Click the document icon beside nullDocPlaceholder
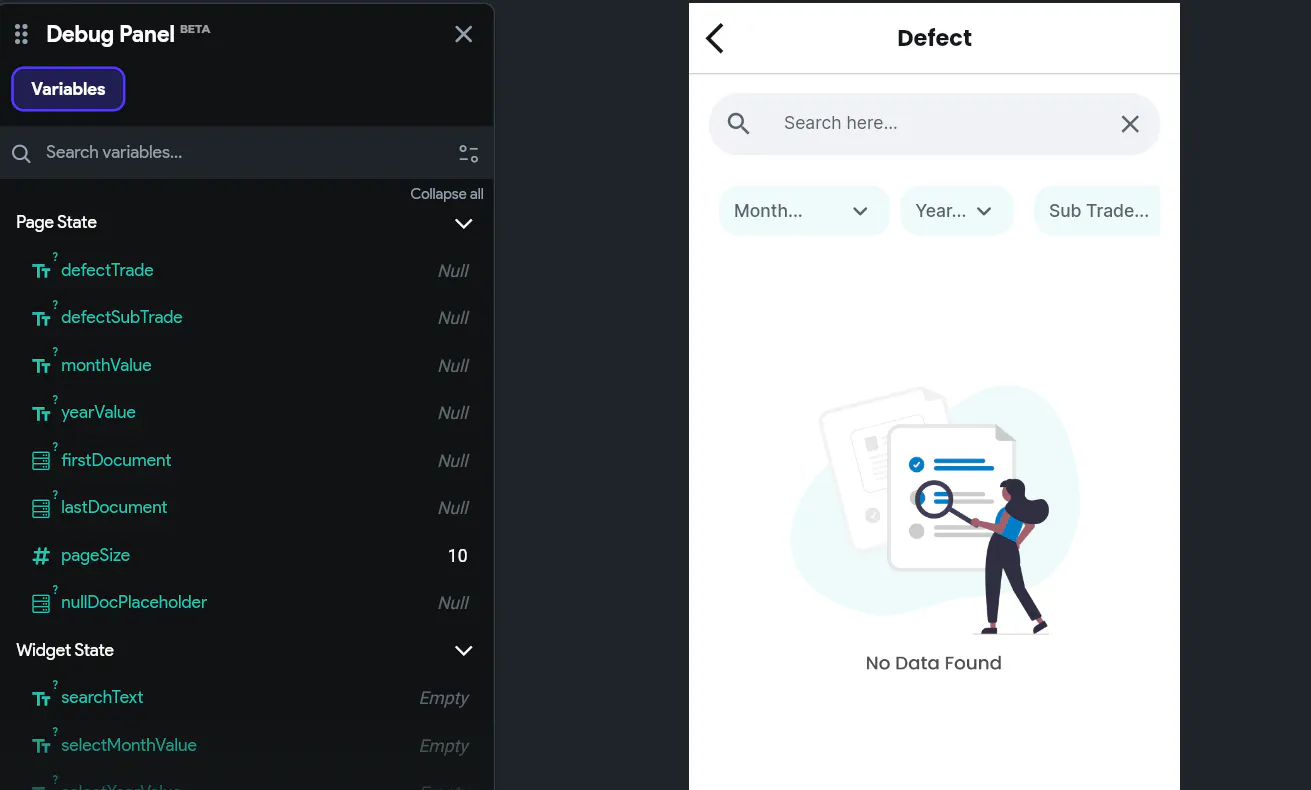Image resolution: width=1311 pixels, height=790 pixels. [x=41, y=603]
